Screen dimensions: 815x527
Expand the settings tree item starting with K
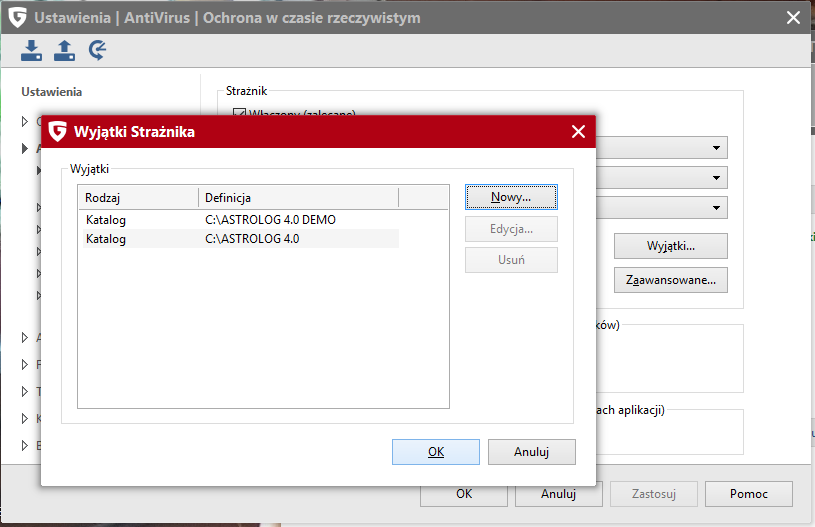click(24, 419)
